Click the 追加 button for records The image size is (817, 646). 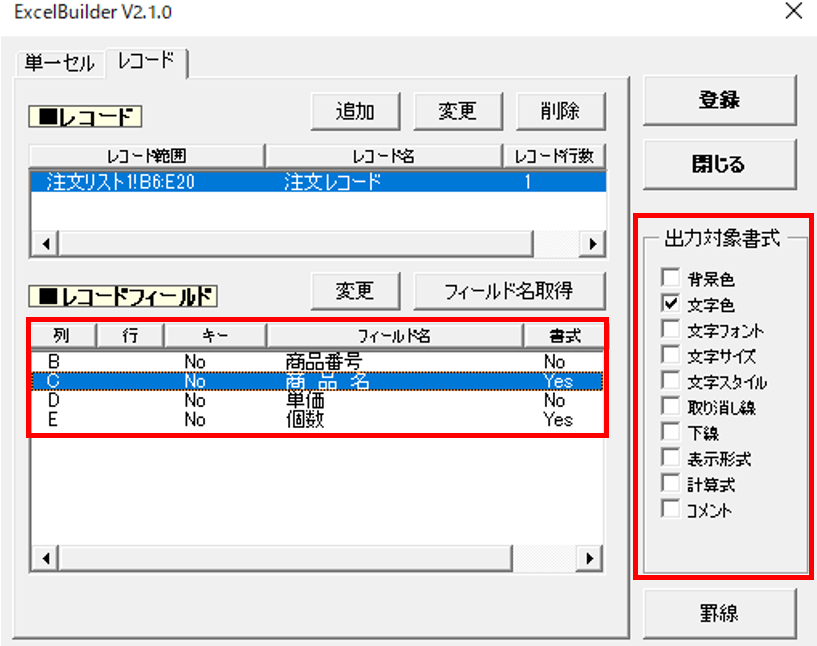point(355,111)
